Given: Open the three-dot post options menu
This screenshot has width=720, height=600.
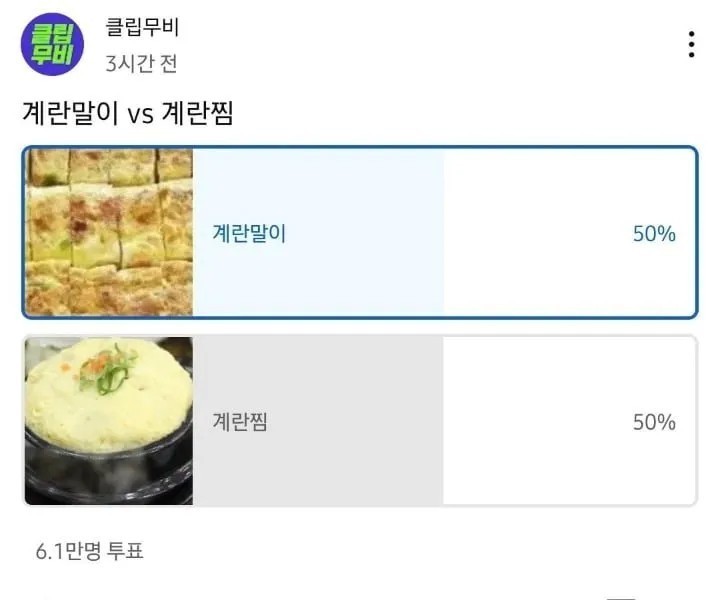Looking at the screenshot, I should coord(691,45).
